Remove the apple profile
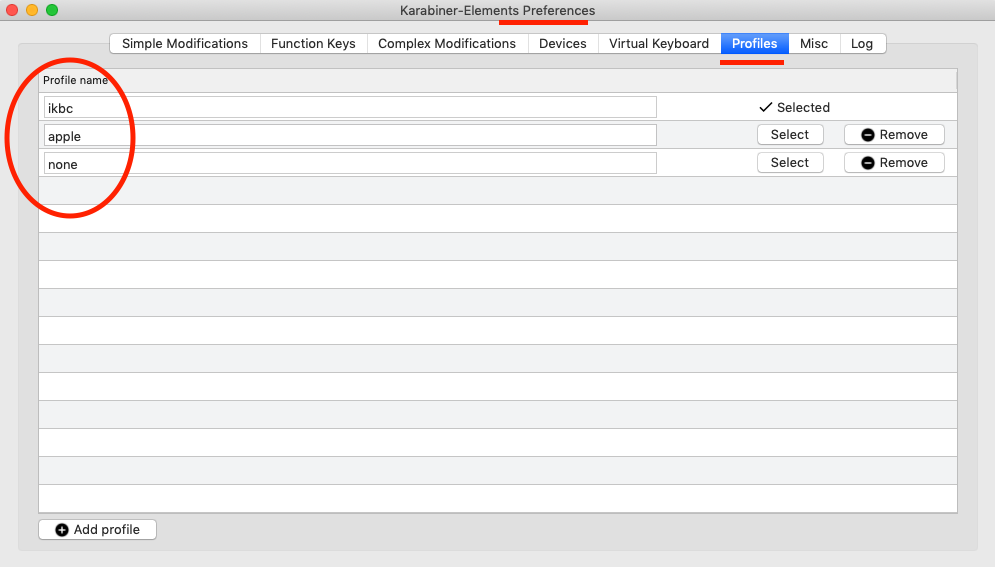 coord(894,134)
